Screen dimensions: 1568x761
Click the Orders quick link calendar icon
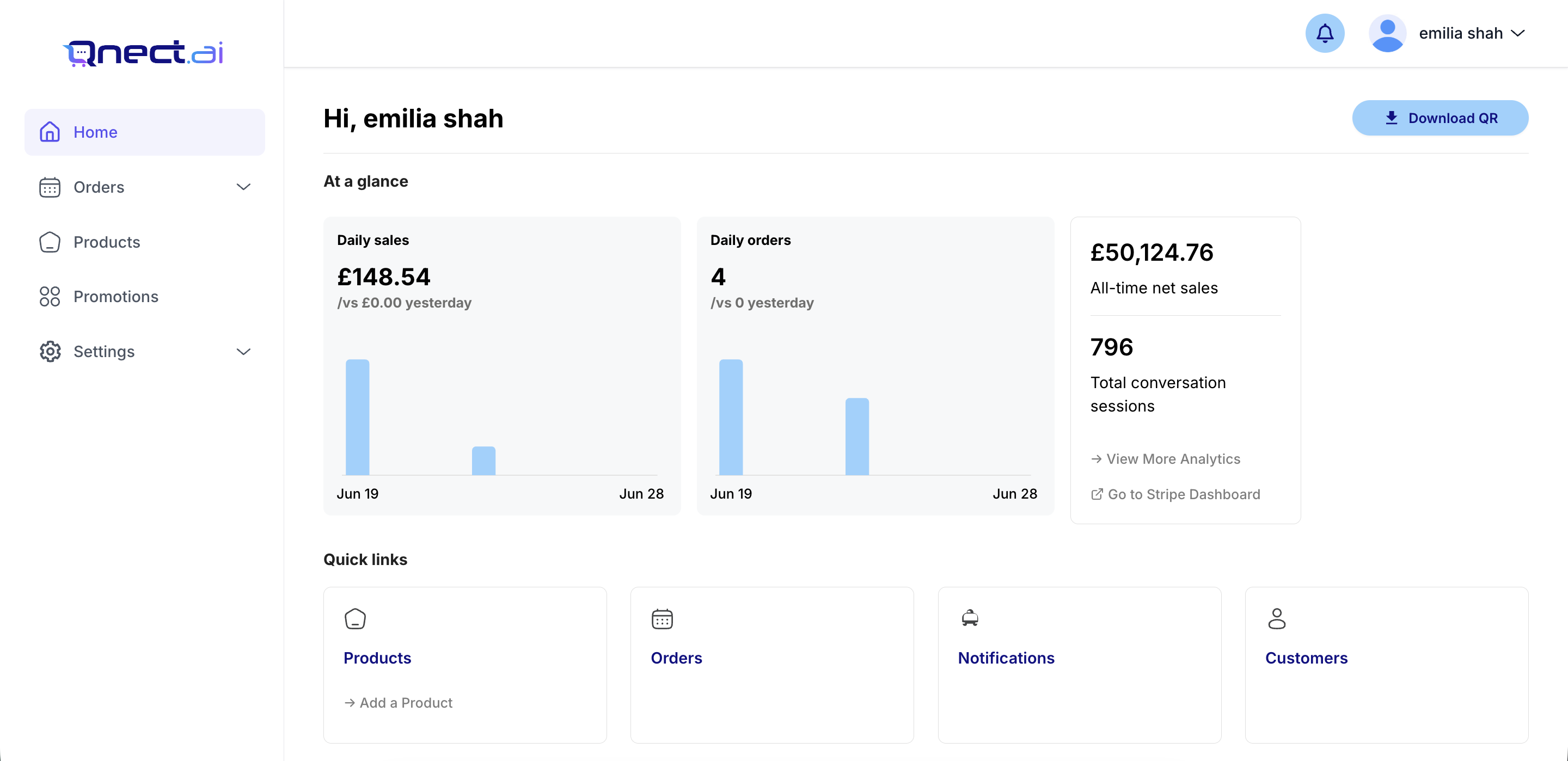(662, 619)
